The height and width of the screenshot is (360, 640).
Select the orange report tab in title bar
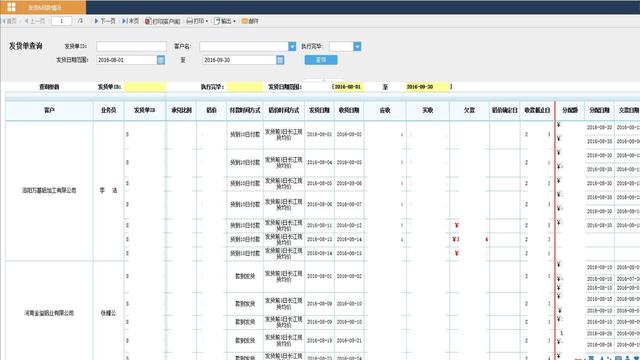[43, 7]
